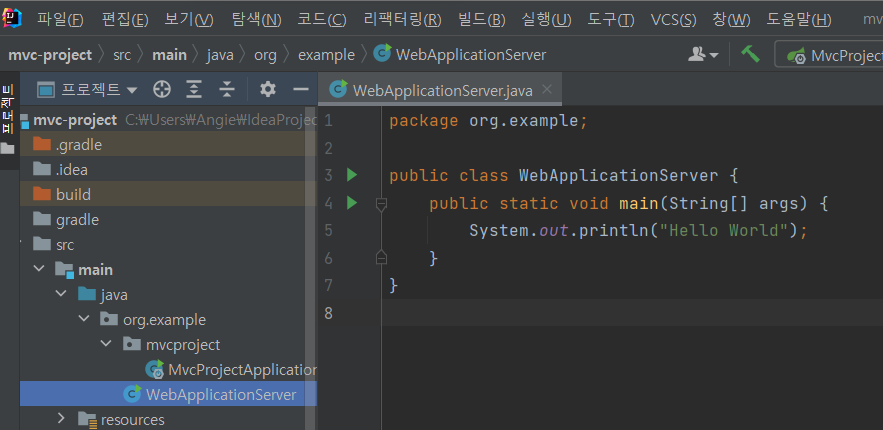
Task: Click the WebApplicationServer class name in code
Action: click(618, 175)
